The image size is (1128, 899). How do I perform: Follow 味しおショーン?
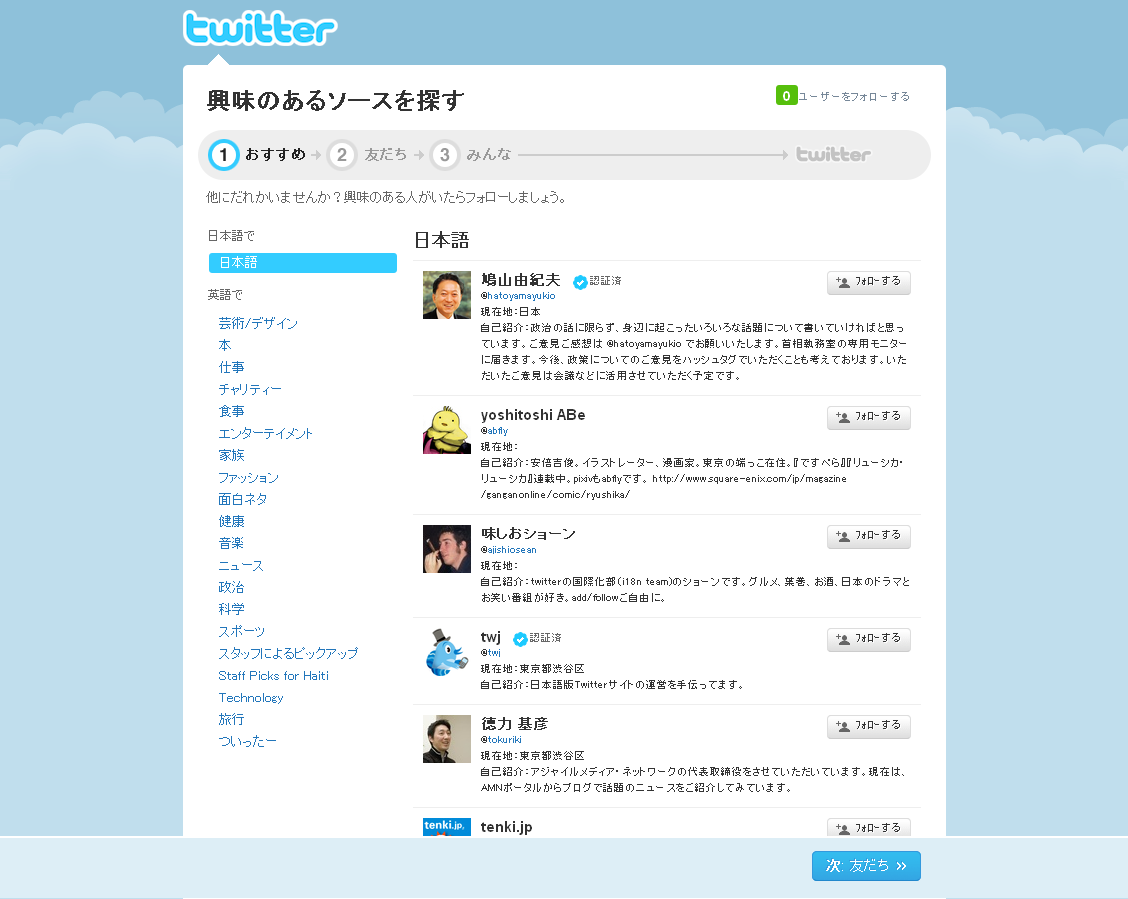click(868, 536)
